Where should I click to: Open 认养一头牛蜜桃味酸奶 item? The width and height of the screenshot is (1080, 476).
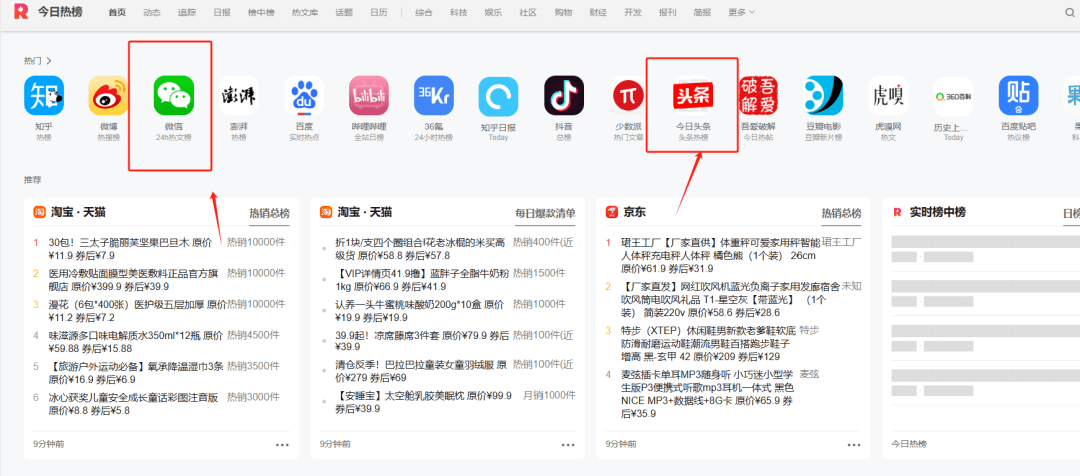419,310
